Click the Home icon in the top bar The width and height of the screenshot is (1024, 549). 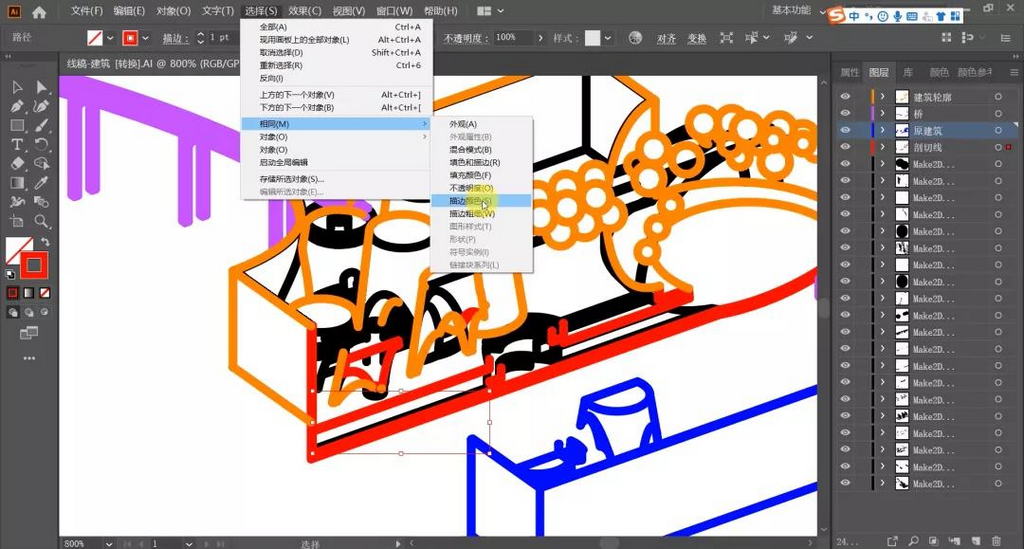pyautogui.click(x=39, y=12)
